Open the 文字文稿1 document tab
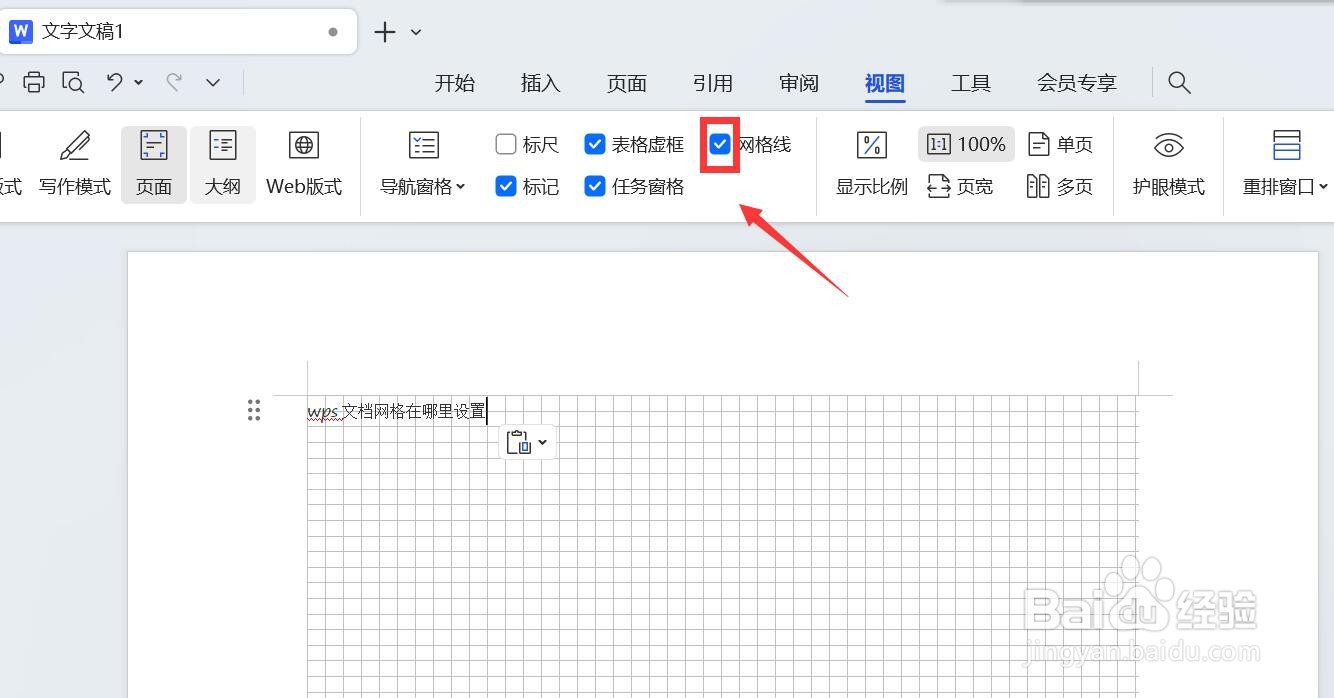 click(x=178, y=32)
